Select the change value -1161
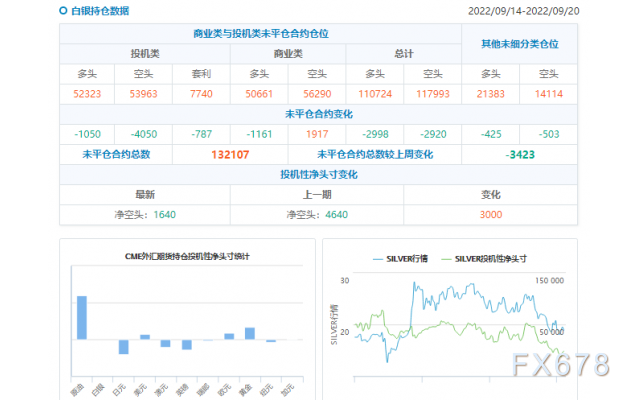This screenshot has width=640, height=400. [259, 134]
